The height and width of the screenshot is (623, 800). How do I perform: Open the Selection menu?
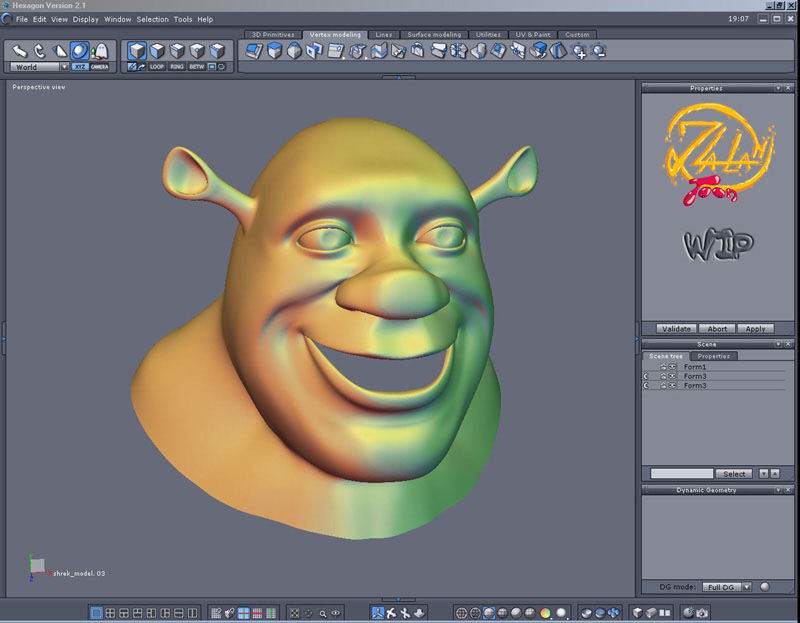(x=152, y=19)
